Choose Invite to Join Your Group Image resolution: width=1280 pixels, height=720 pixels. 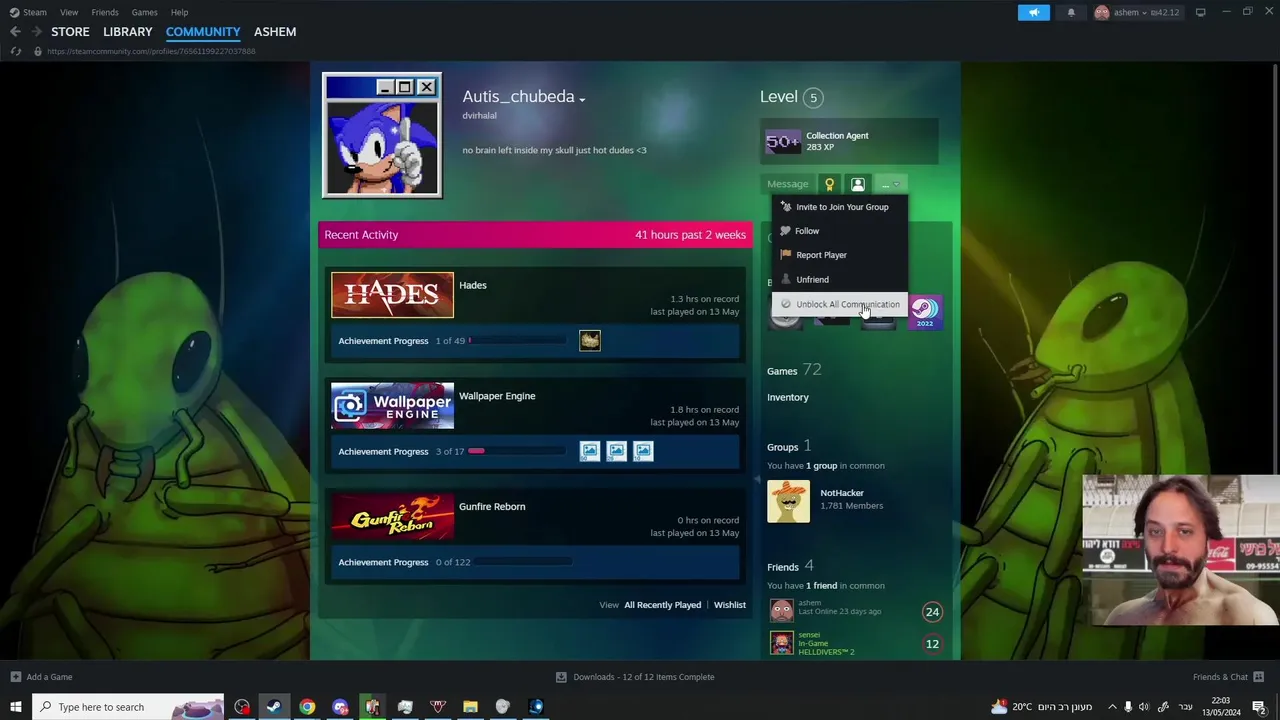coord(840,207)
